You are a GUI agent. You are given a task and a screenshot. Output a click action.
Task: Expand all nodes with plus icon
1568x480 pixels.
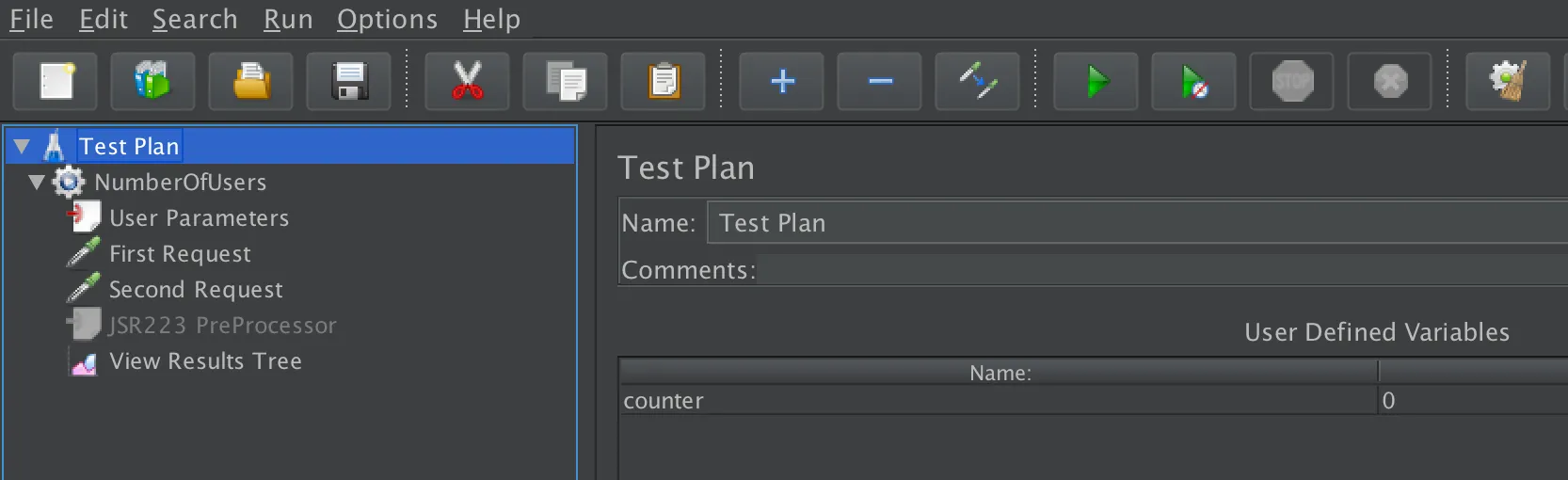tap(782, 82)
